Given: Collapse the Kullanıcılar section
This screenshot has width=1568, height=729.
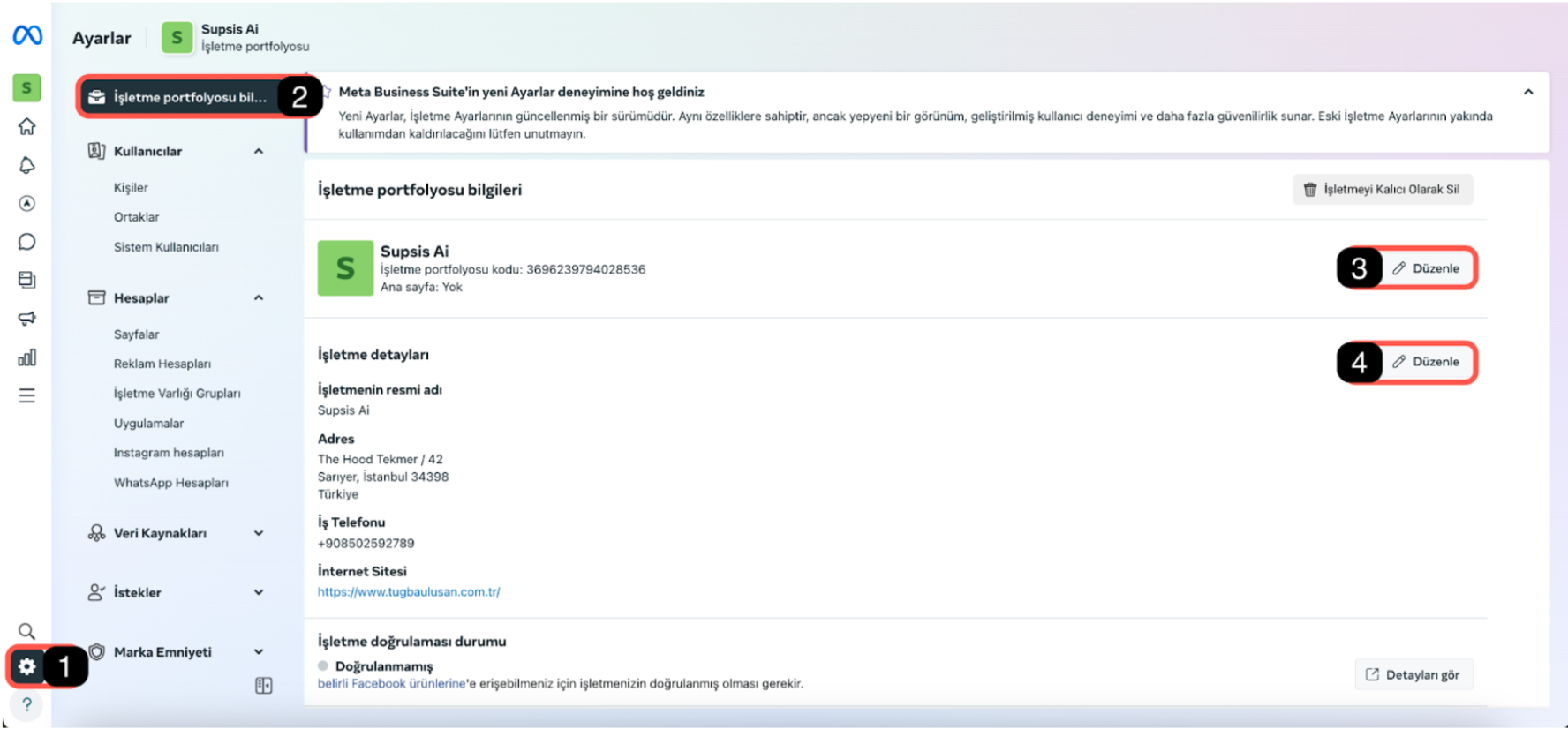Looking at the screenshot, I should [x=259, y=151].
